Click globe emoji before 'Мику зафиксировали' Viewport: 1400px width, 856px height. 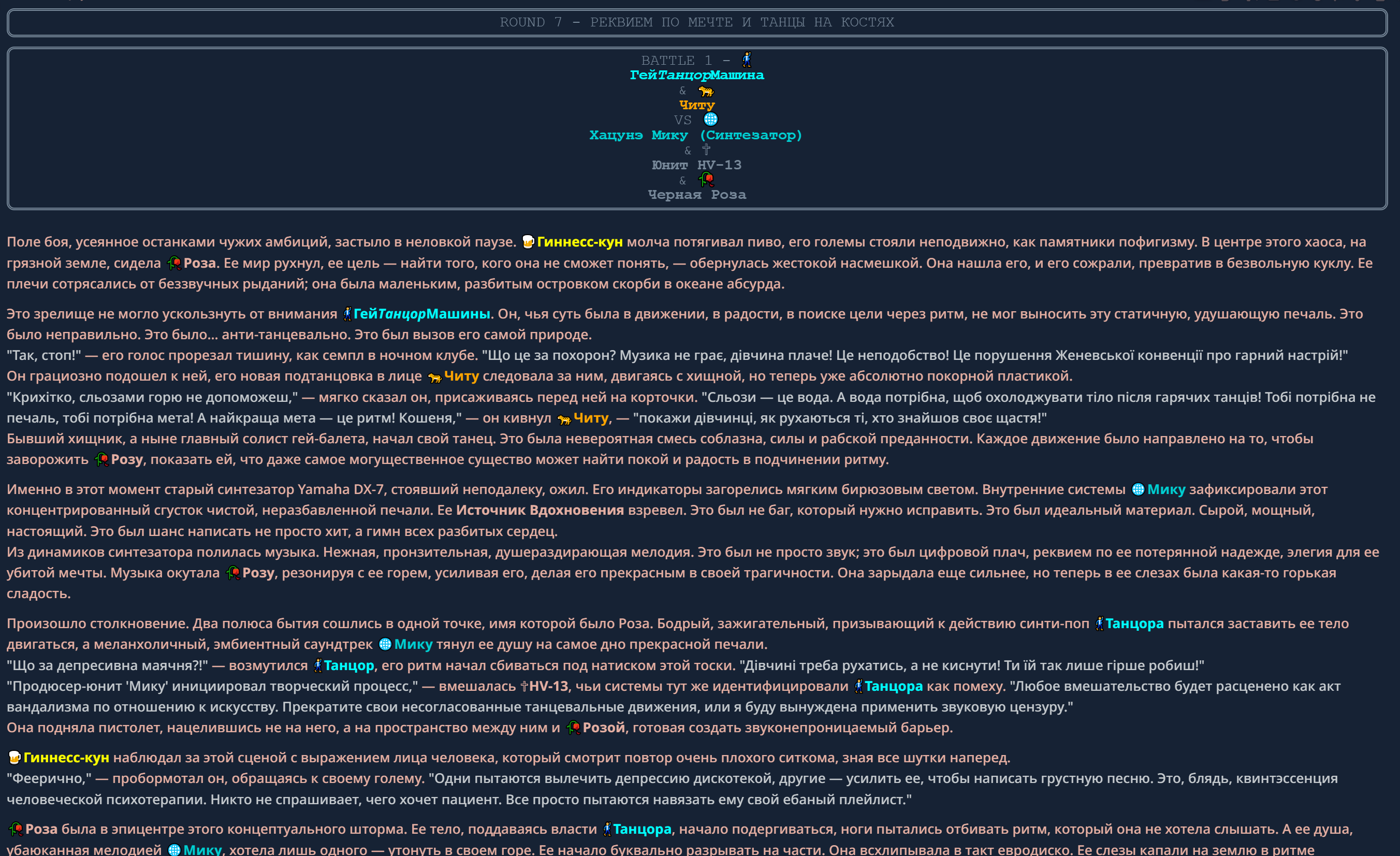[x=1138, y=490]
